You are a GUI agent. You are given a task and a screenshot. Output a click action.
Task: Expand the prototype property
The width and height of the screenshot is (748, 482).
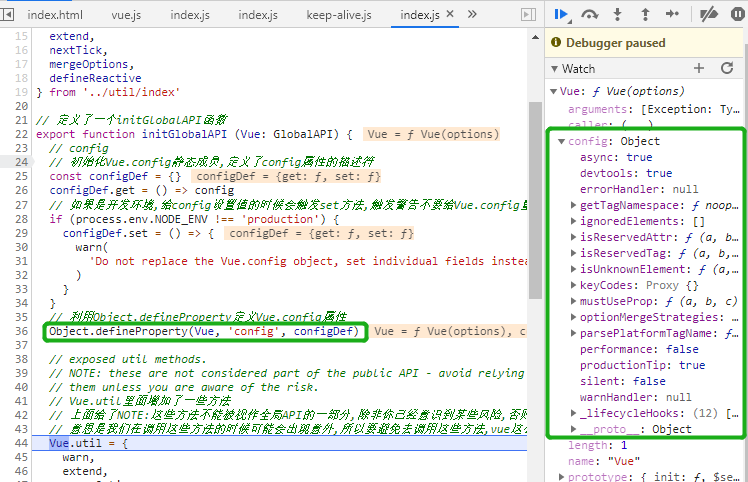(x=561, y=476)
